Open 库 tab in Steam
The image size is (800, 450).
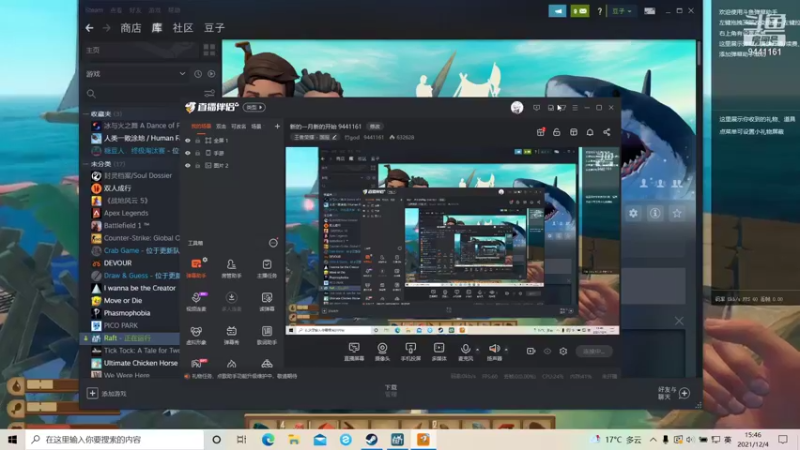[157, 28]
